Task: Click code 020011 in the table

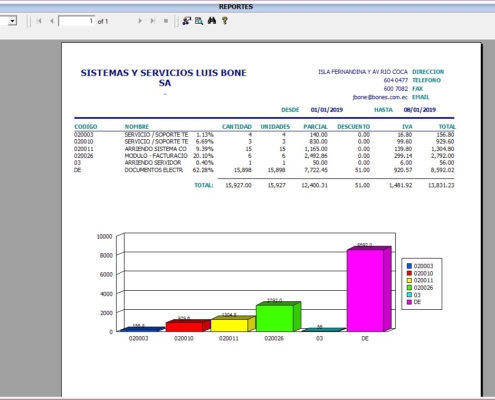Action: 84,149
